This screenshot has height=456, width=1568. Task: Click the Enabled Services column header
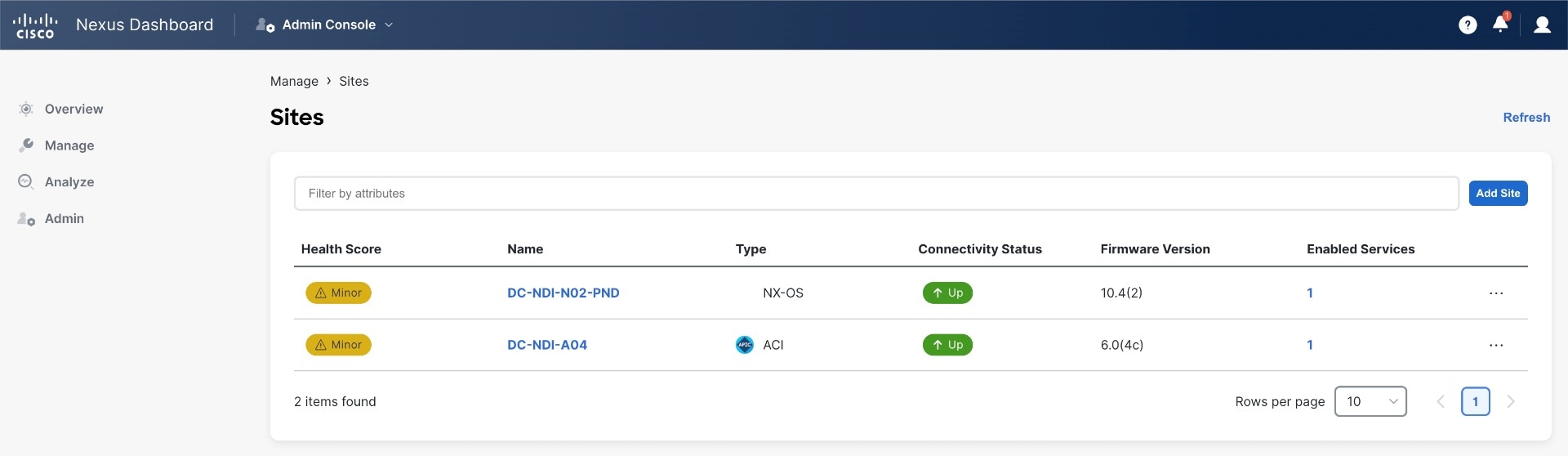[1361, 249]
